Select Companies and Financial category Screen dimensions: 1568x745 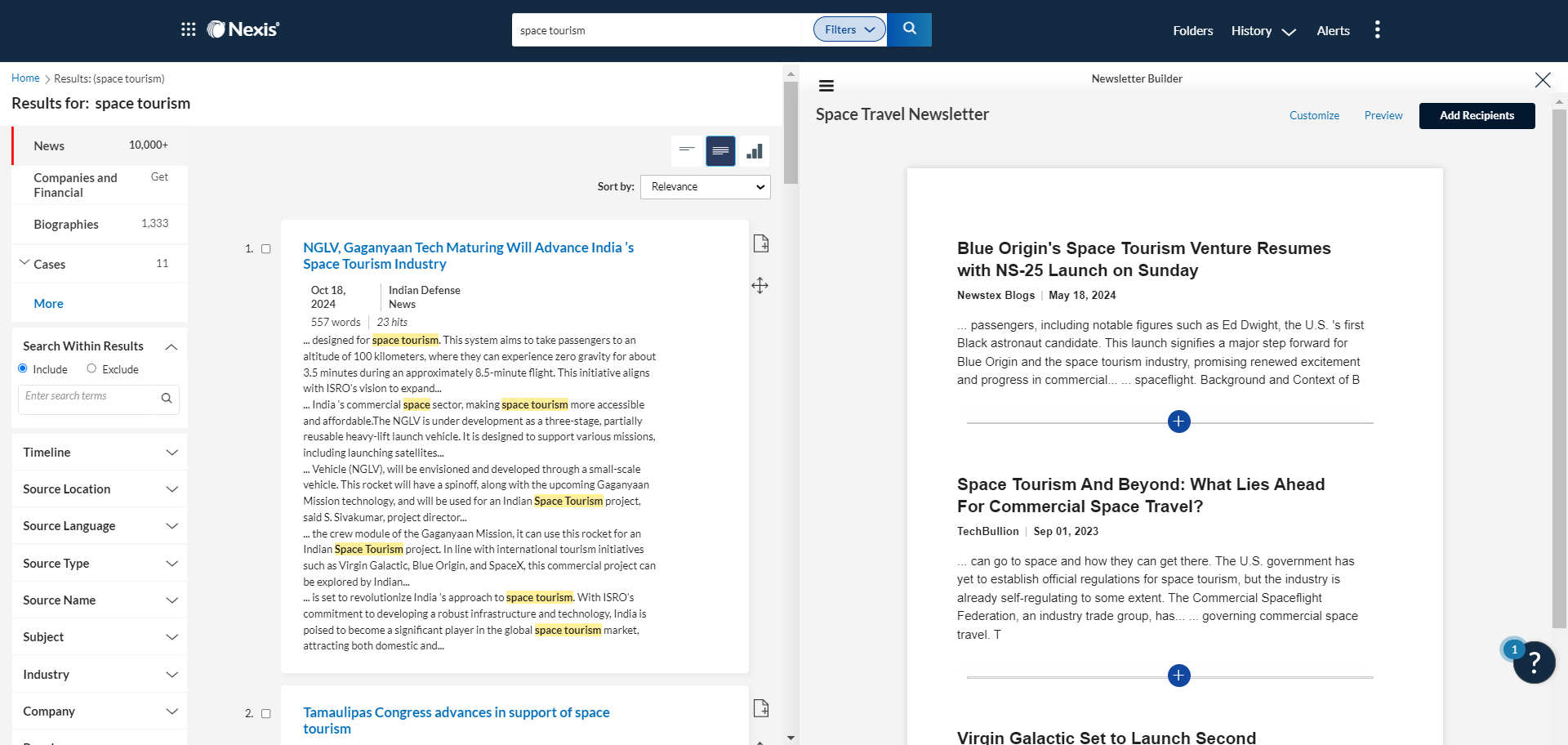(100, 185)
